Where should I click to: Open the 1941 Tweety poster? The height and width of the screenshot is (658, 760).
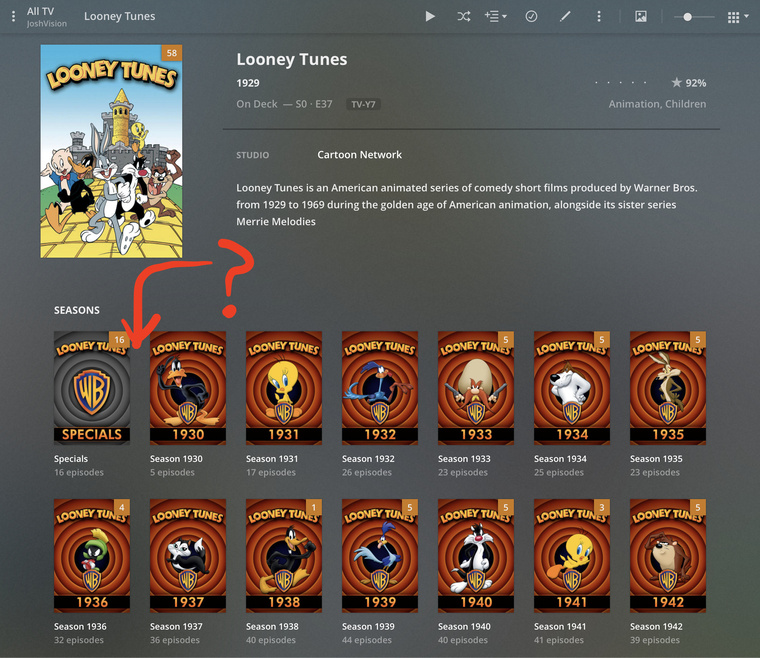tap(572, 556)
